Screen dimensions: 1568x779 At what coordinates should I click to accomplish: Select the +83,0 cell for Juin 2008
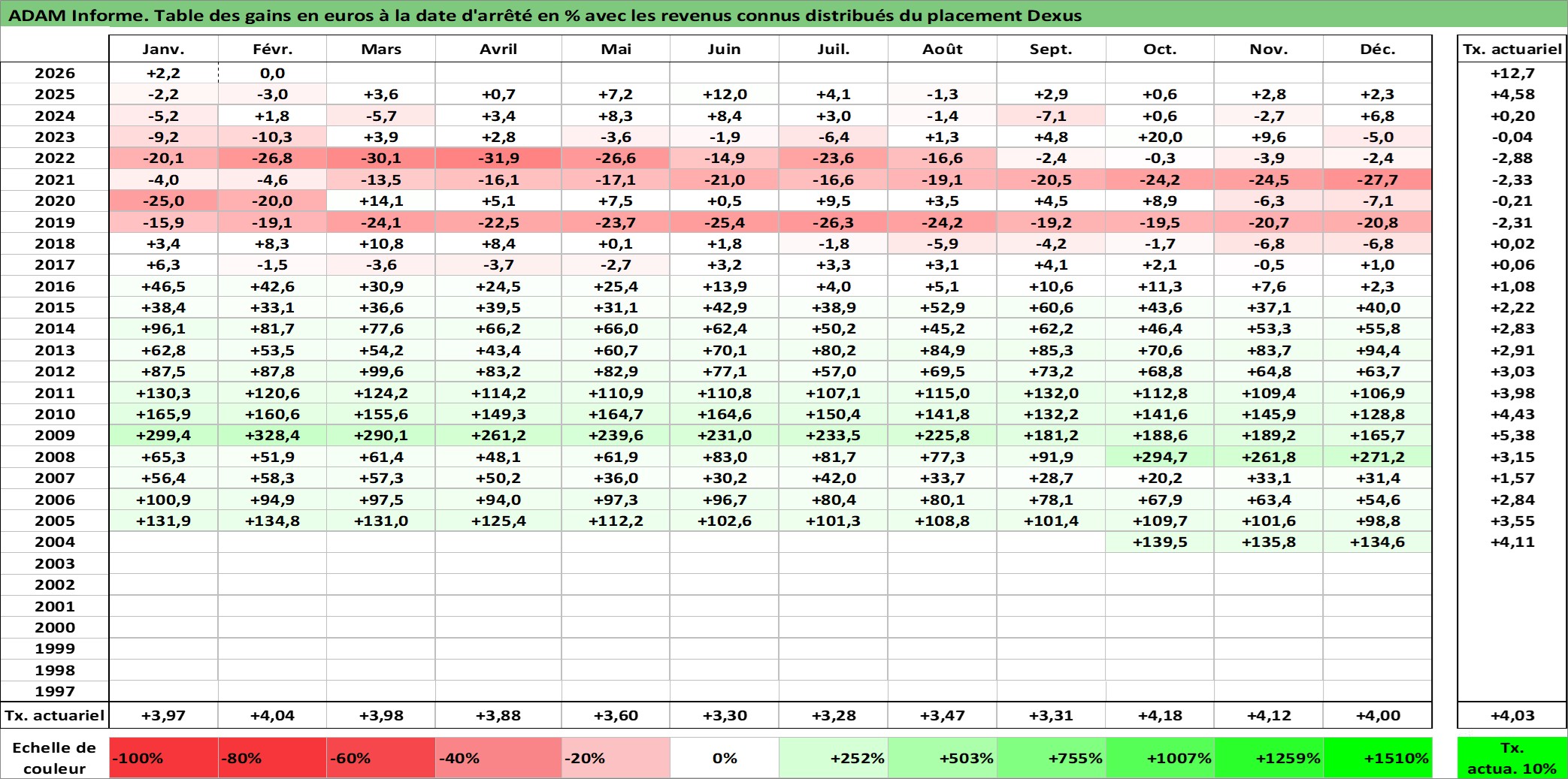pyautogui.click(x=725, y=457)
